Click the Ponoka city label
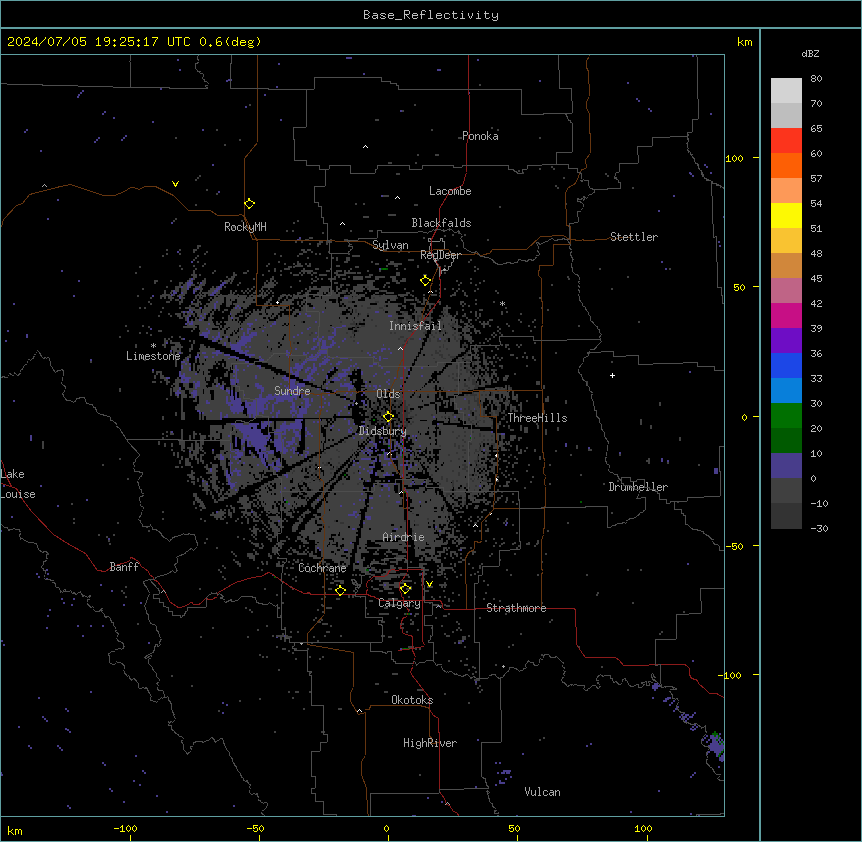Image resolution: width=862 pixels, height=842 pixels. 480,136
